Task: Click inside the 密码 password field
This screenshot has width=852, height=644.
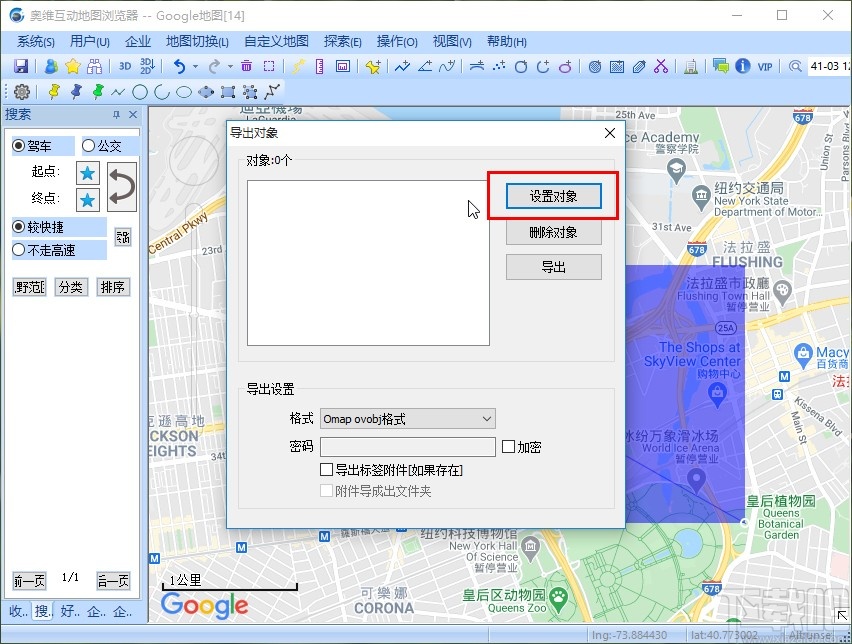Action: pyautogui.click(x=408, y=446)
